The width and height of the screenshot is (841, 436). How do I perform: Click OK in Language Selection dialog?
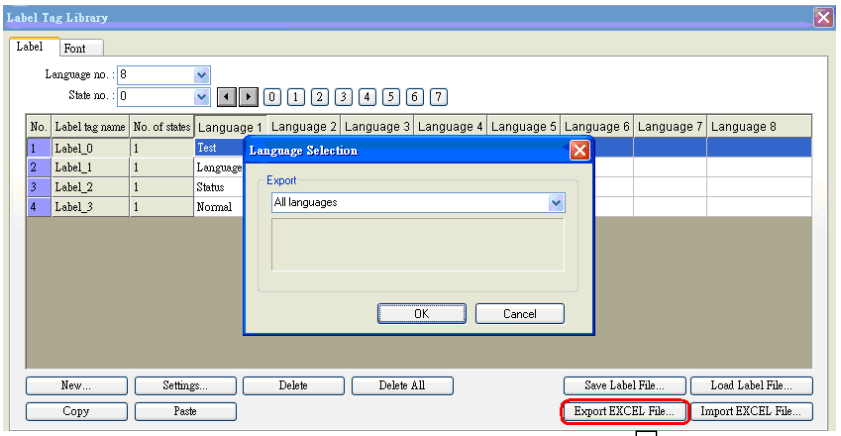pyautogui.click(x=422, y=314)
